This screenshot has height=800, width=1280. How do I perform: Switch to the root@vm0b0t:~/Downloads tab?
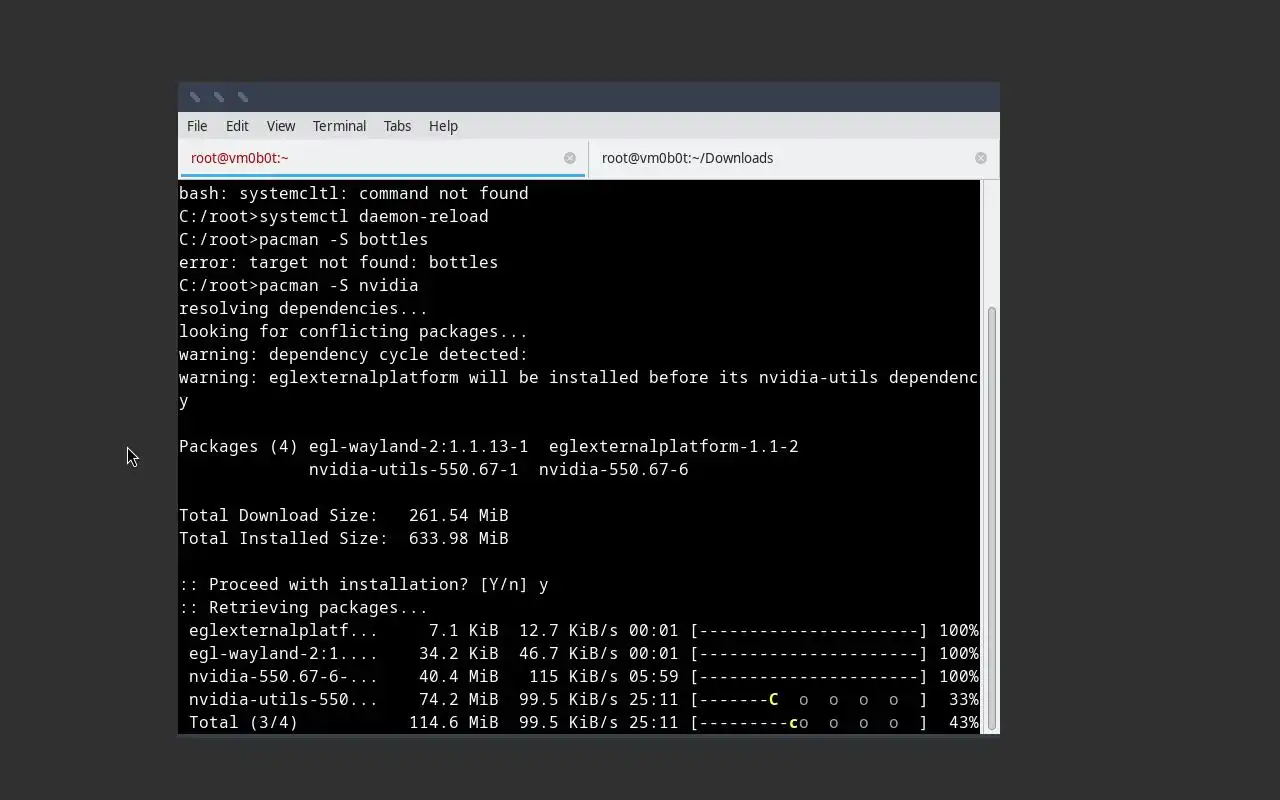pos(793,158)
